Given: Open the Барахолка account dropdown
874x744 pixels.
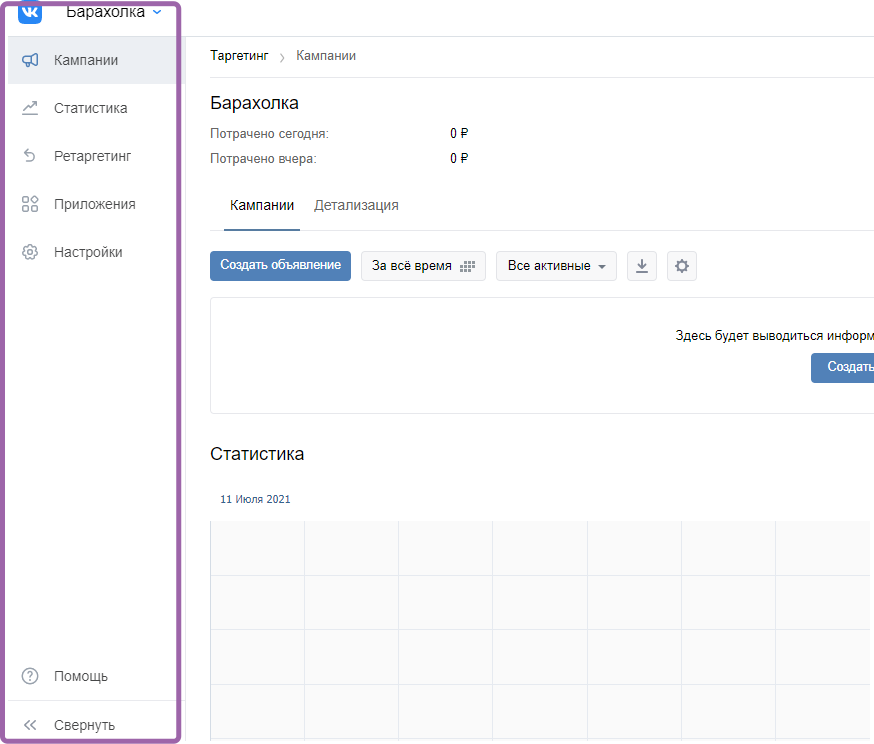Looking at the screenshot, I should (x=114, y=11).
